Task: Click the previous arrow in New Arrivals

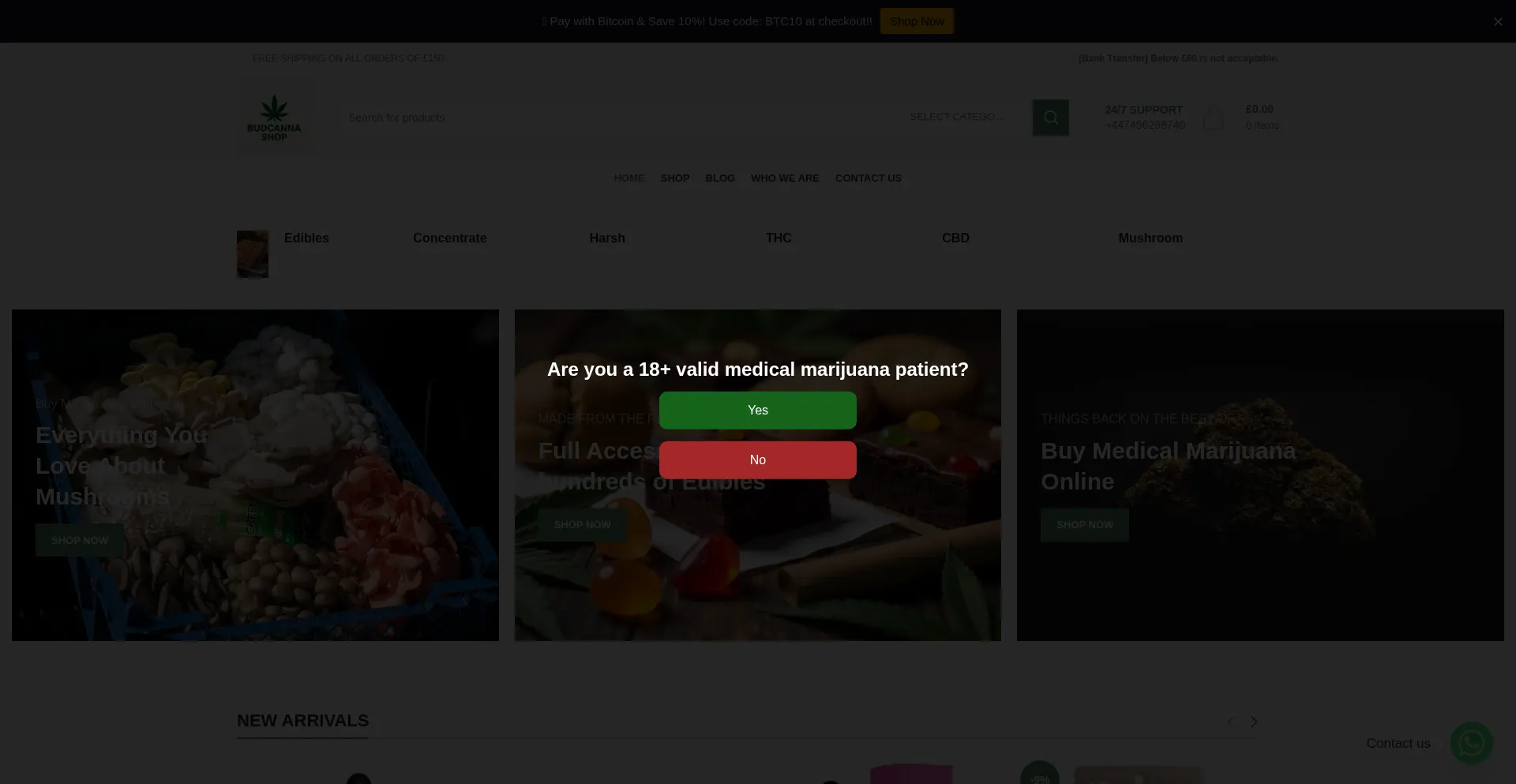Action: [x=1229, y=722]
